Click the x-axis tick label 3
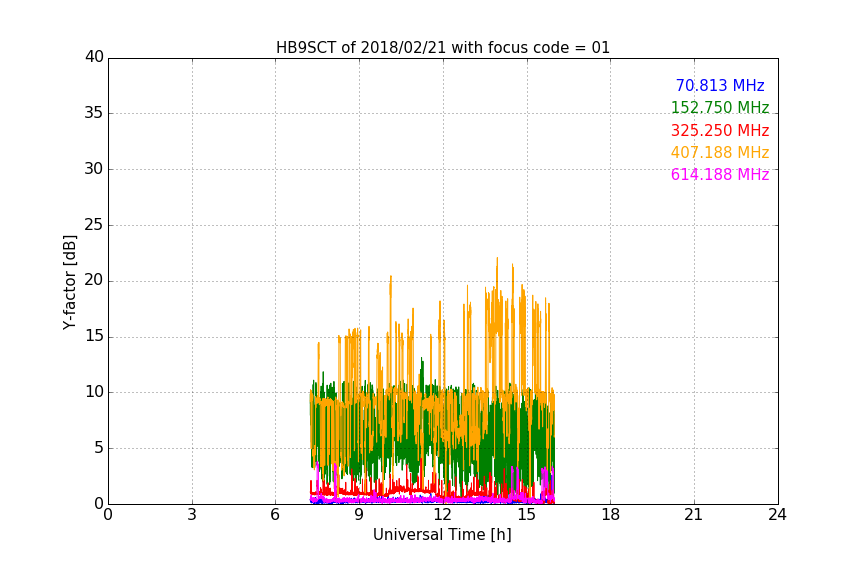The height and width of the screenshot is (576, 864). (192, 515)
